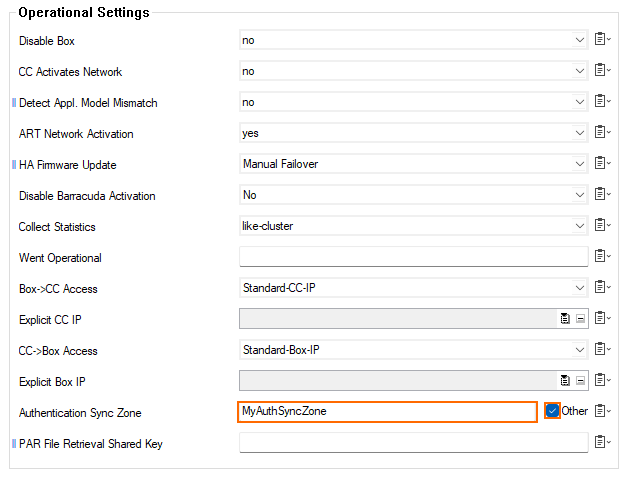Viewport: 628px width, 478px height.
Task: Expand the CC Activates Network dropdown
Action: (579, 71)
